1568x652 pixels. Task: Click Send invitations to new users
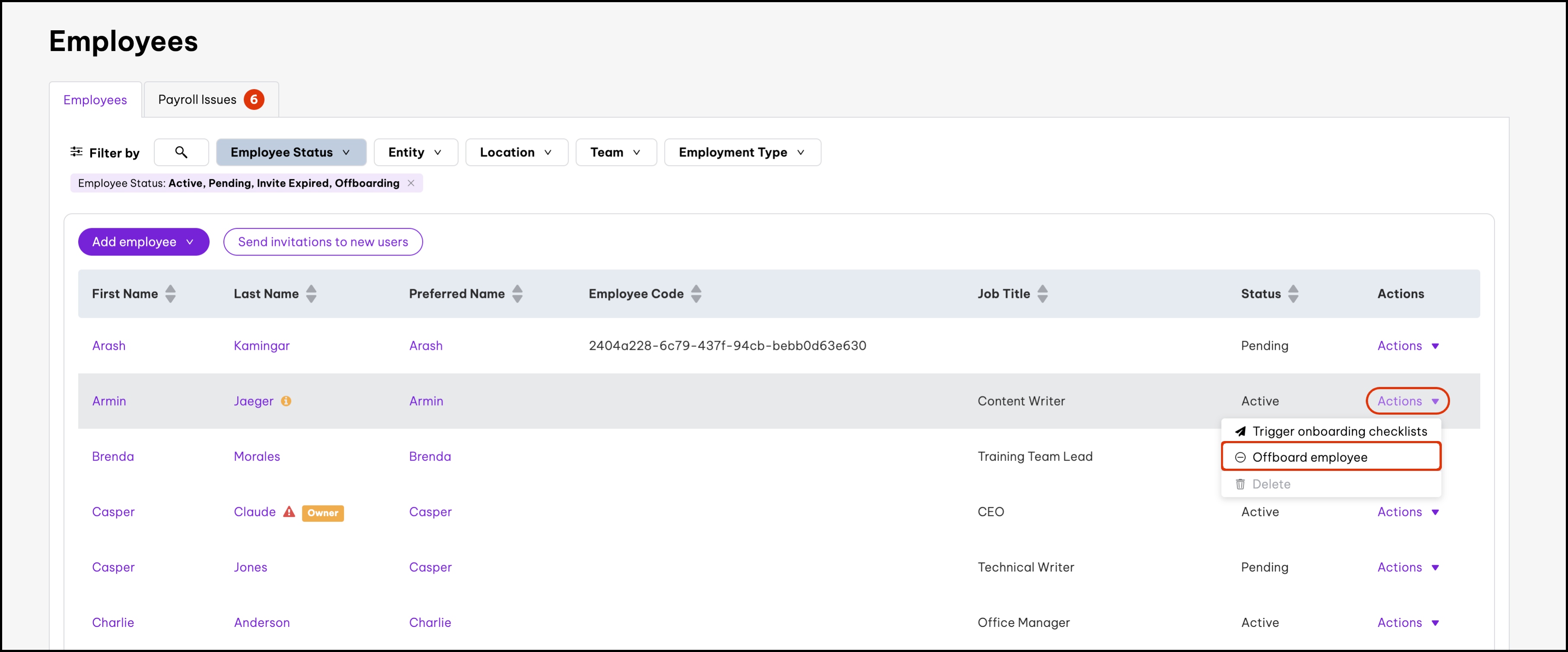coord(323,242)
